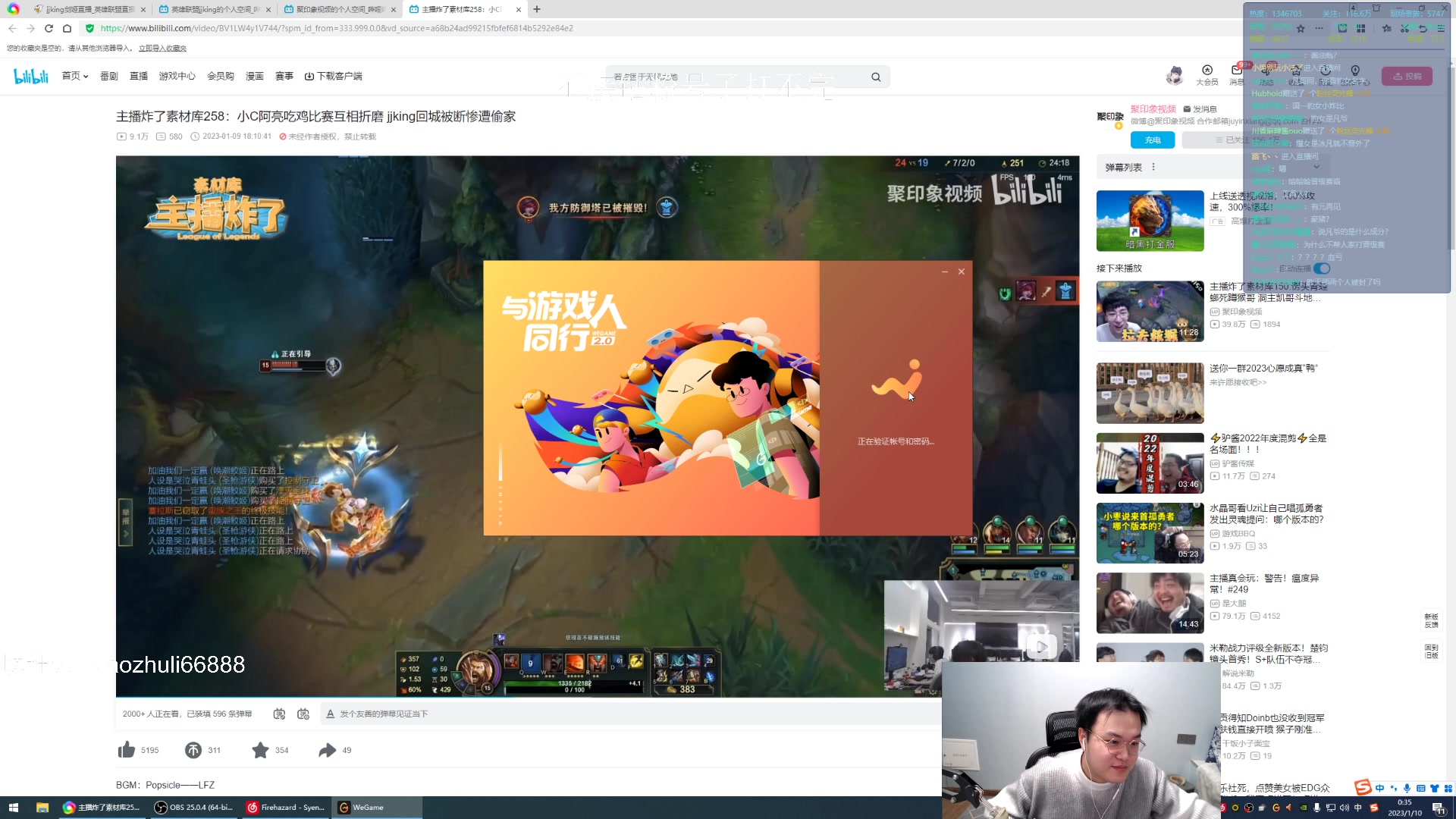Screen dimensions: 1456x819
Task: Click the pink 投稿 upload button
Action: coord(1407,76)
